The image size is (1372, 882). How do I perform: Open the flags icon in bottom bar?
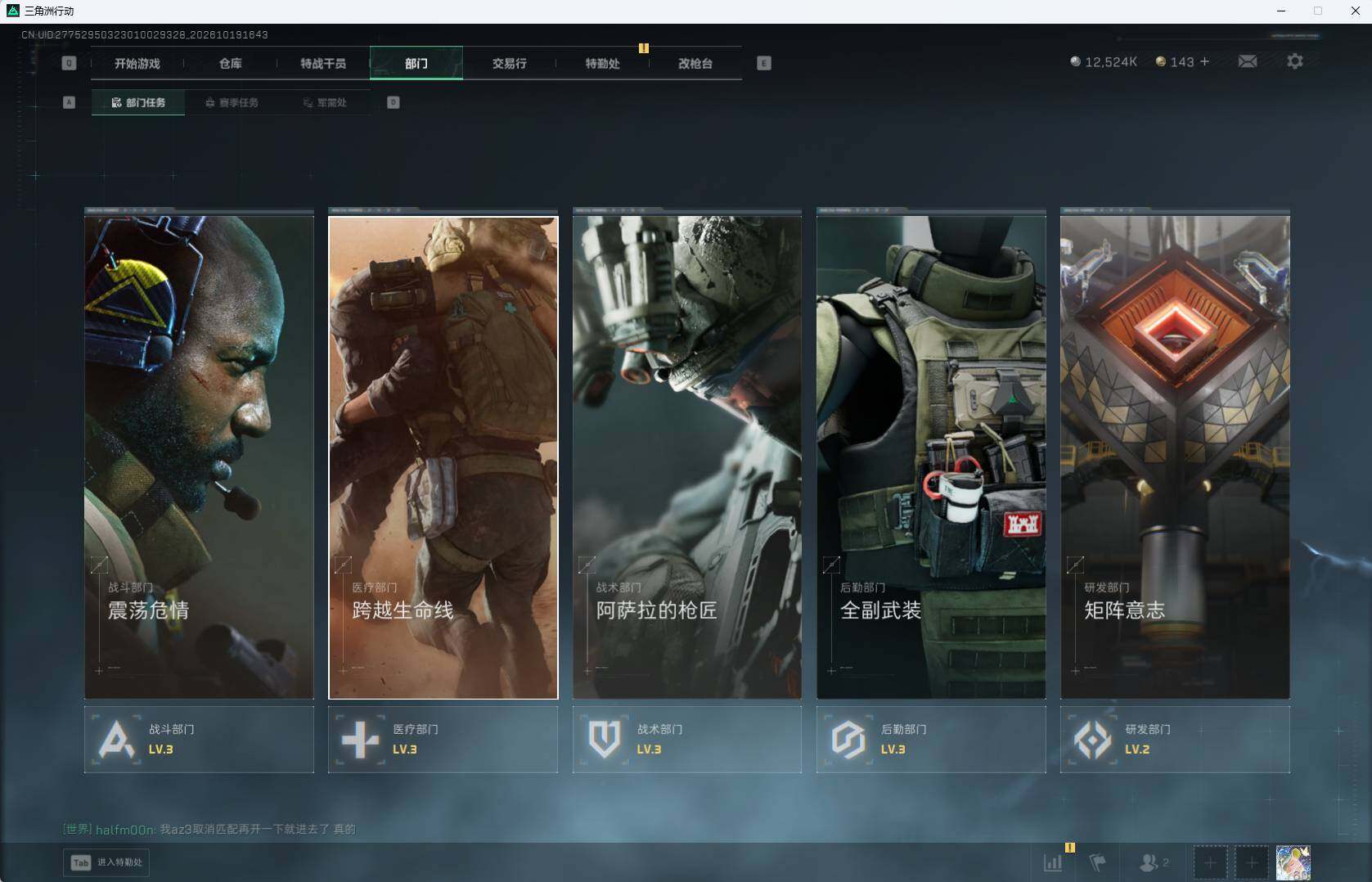[1098, 862]
